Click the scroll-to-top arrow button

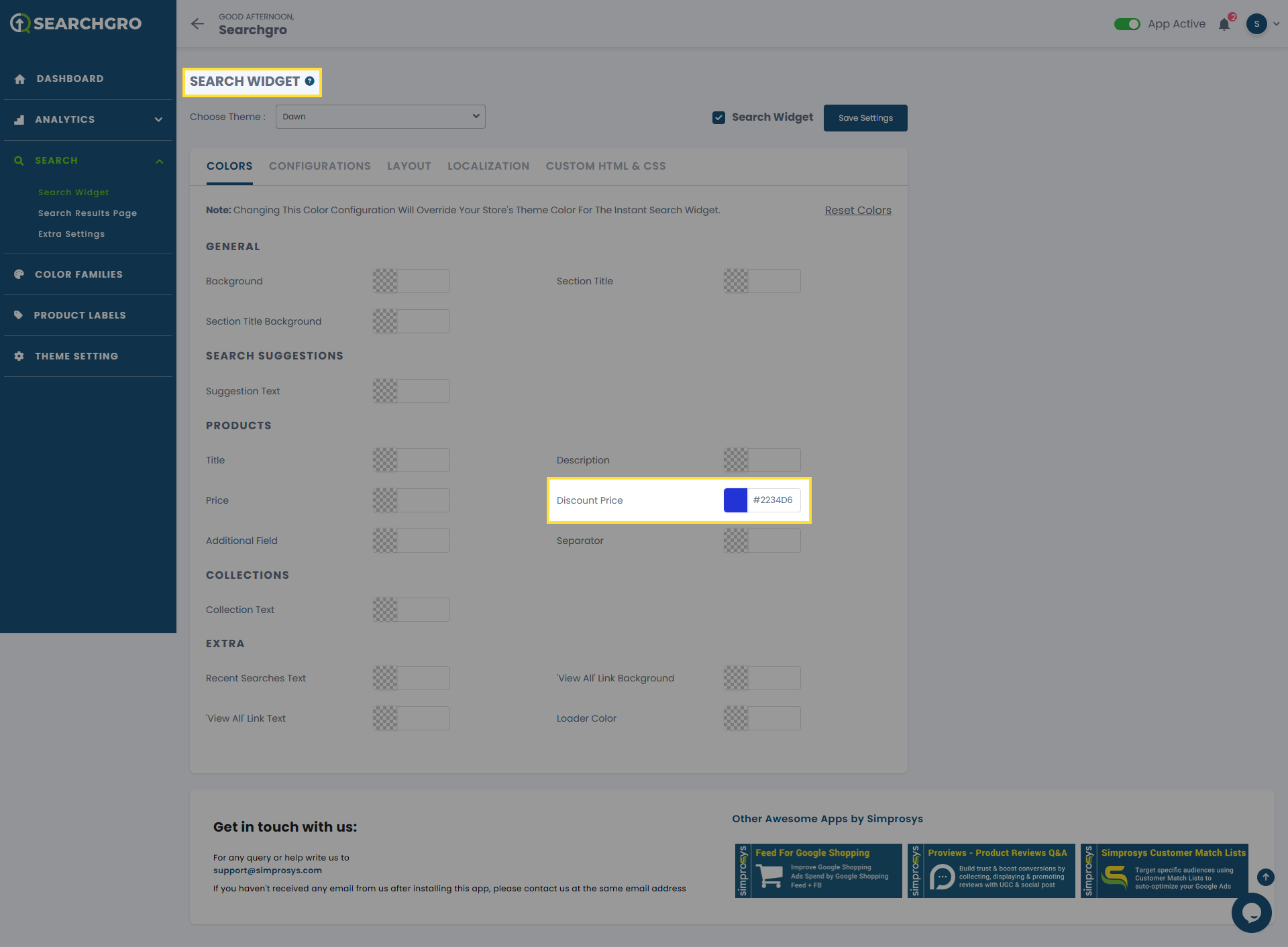pyautogui.click(x=1265, y=877)
